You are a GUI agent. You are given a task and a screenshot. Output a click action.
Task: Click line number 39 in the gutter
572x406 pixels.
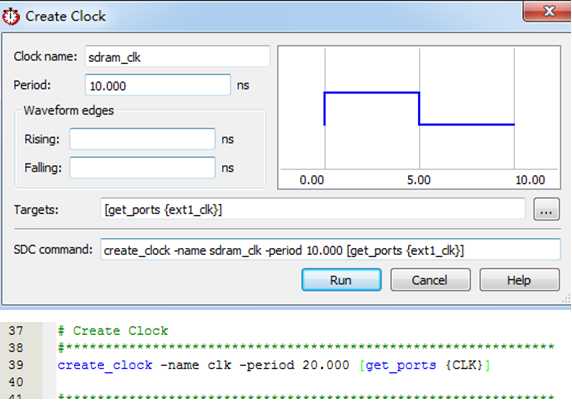click(x=16, y=365)
